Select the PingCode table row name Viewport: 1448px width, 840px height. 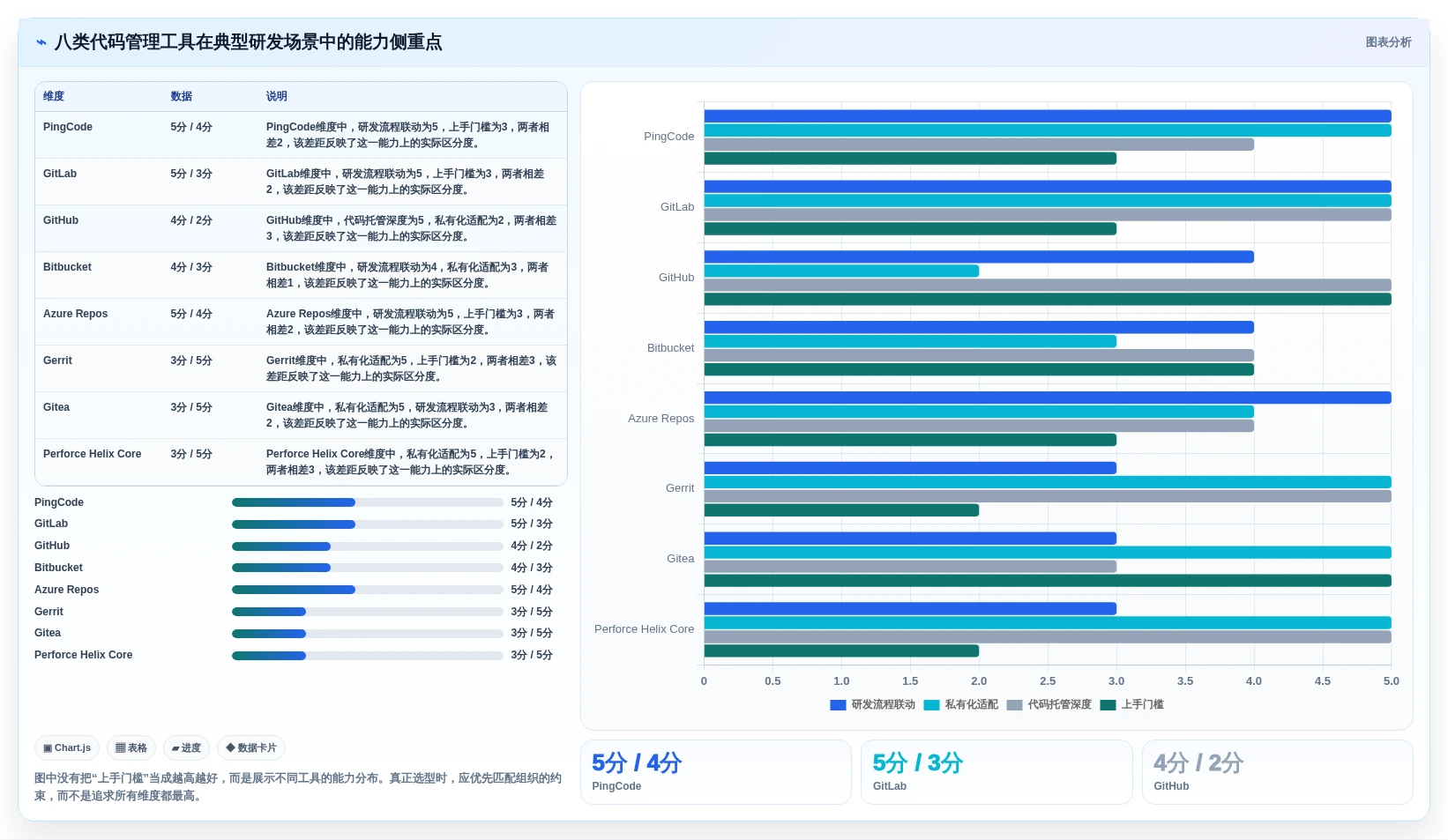(x=68, y=127)
